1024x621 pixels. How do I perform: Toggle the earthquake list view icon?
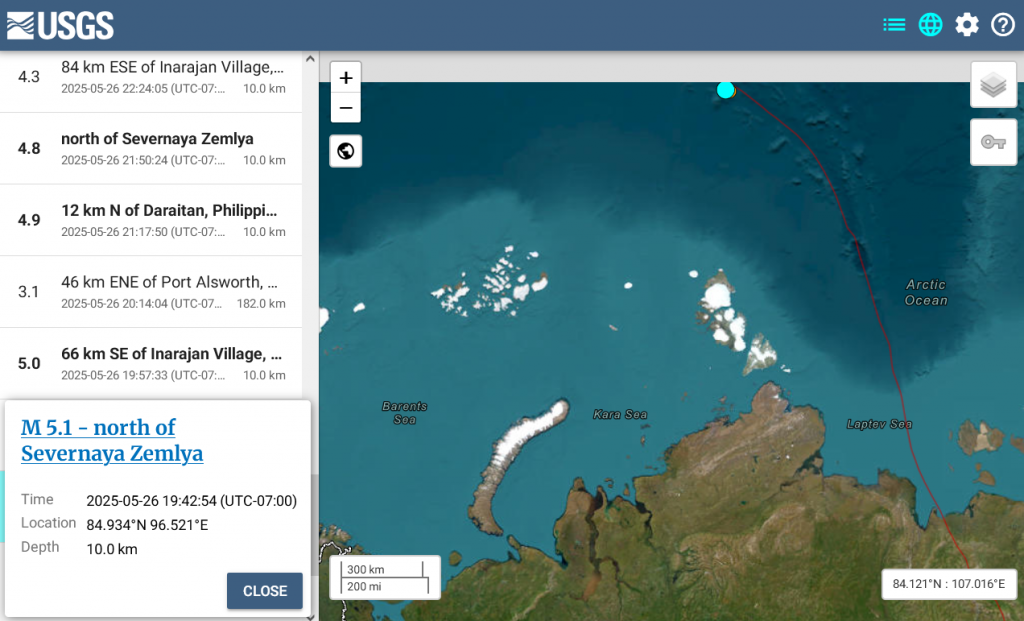coord(893,25)
